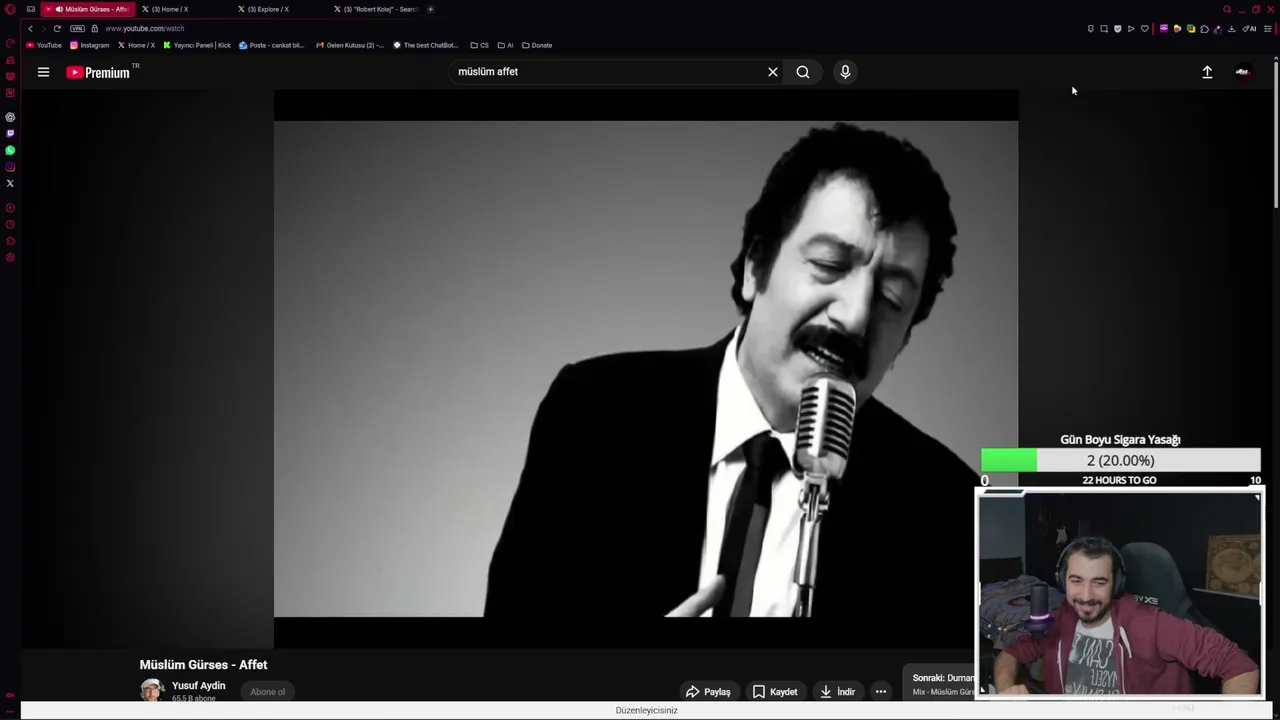1280x720 pixels.
Task: Toggle the VPN badge in the address bar
Action: 79,28
